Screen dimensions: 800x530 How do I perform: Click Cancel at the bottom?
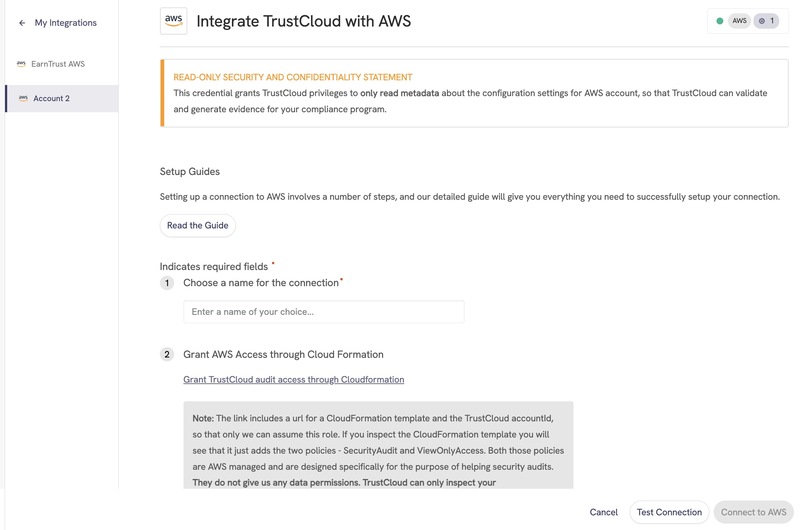604,512
